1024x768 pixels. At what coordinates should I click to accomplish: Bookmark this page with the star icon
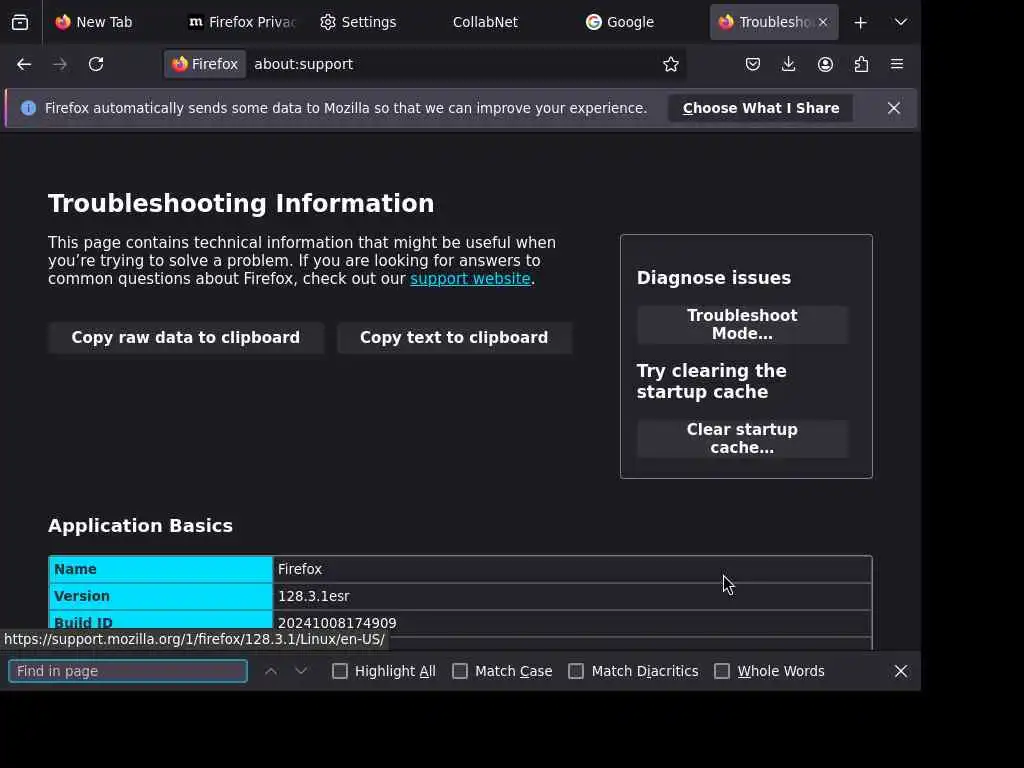pyautogui.click(x=671, y=64)
